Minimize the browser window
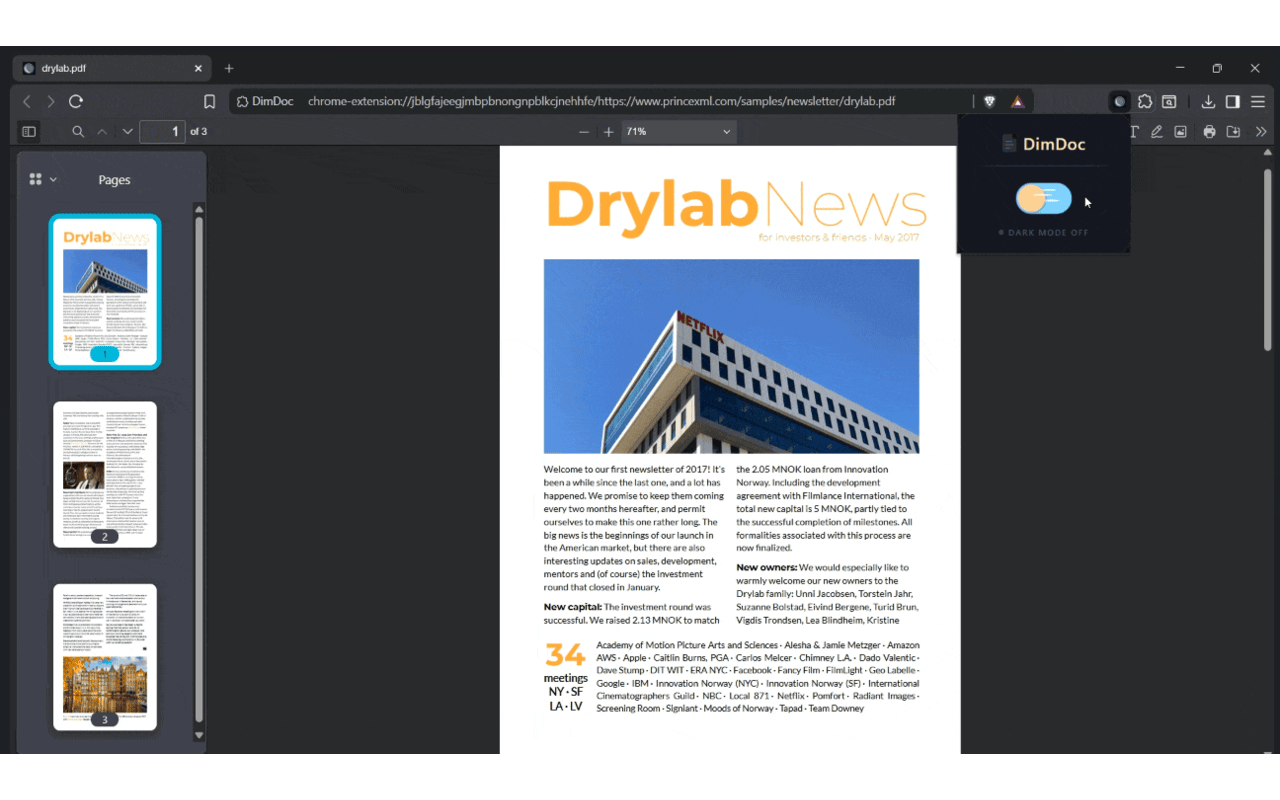The image size is (1280, 800). tap(1181, 68)
